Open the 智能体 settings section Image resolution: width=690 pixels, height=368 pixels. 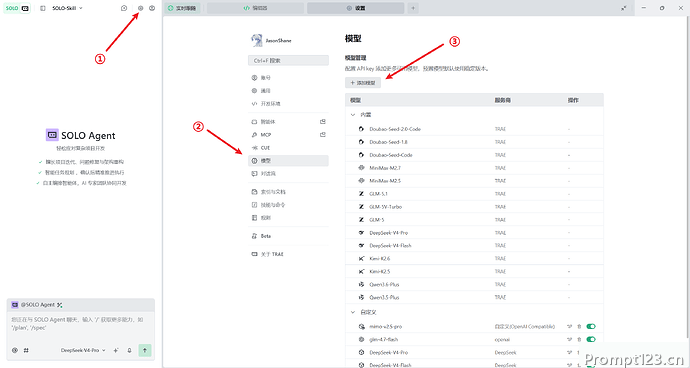tap(288, 122)
